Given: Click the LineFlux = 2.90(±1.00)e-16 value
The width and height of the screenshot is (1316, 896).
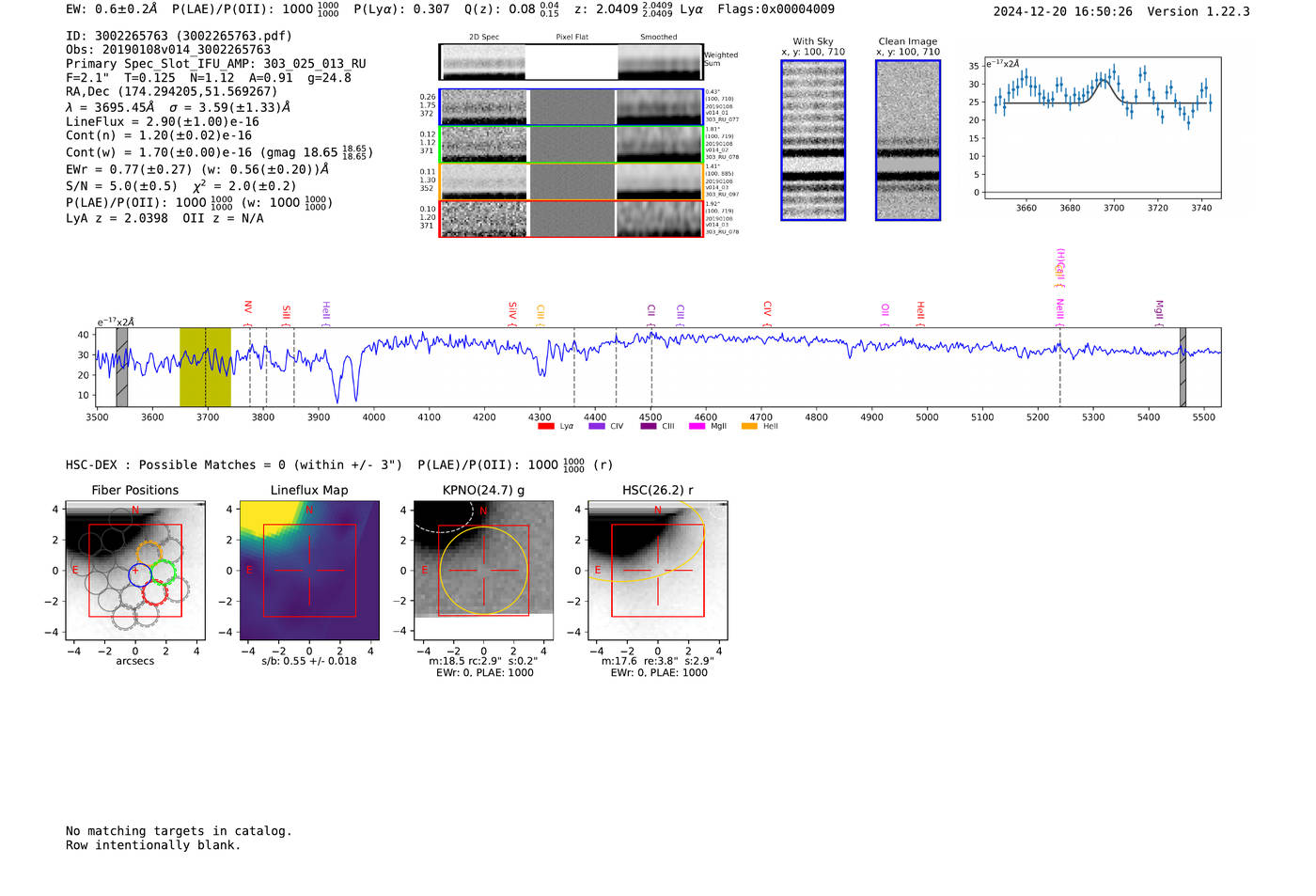Looking at the screenshot, I should tap(163, 121).
